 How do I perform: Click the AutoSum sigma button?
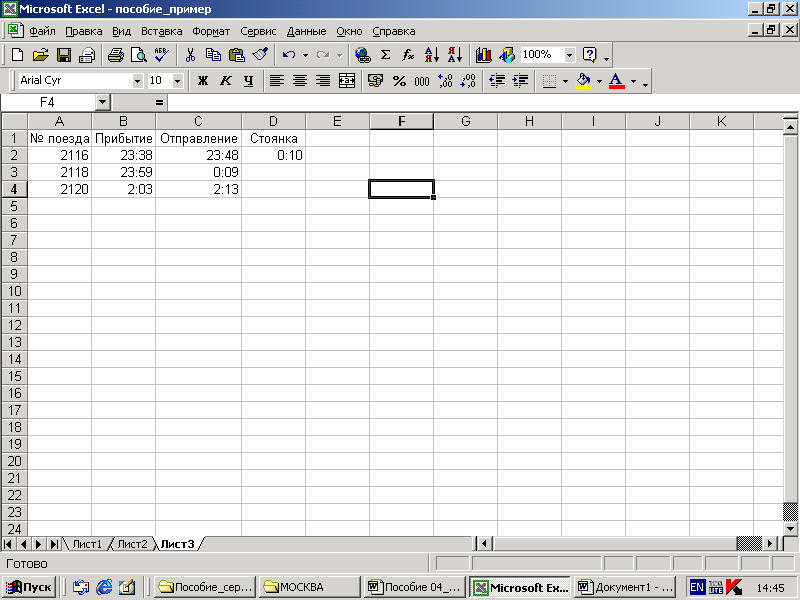pyautogui.click(x=386, y=55)
